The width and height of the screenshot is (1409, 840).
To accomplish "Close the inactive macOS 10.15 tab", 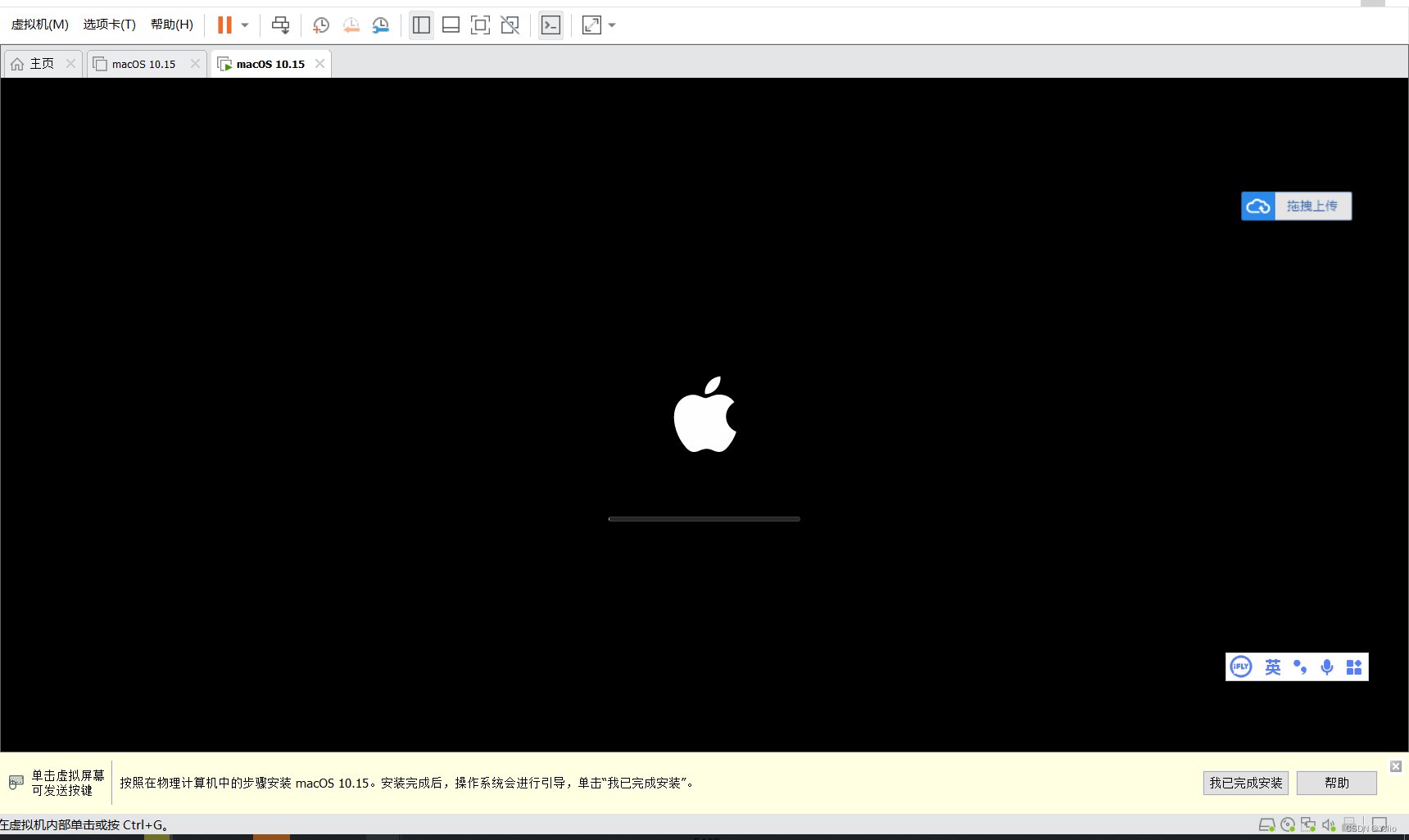I will point(195,64).
